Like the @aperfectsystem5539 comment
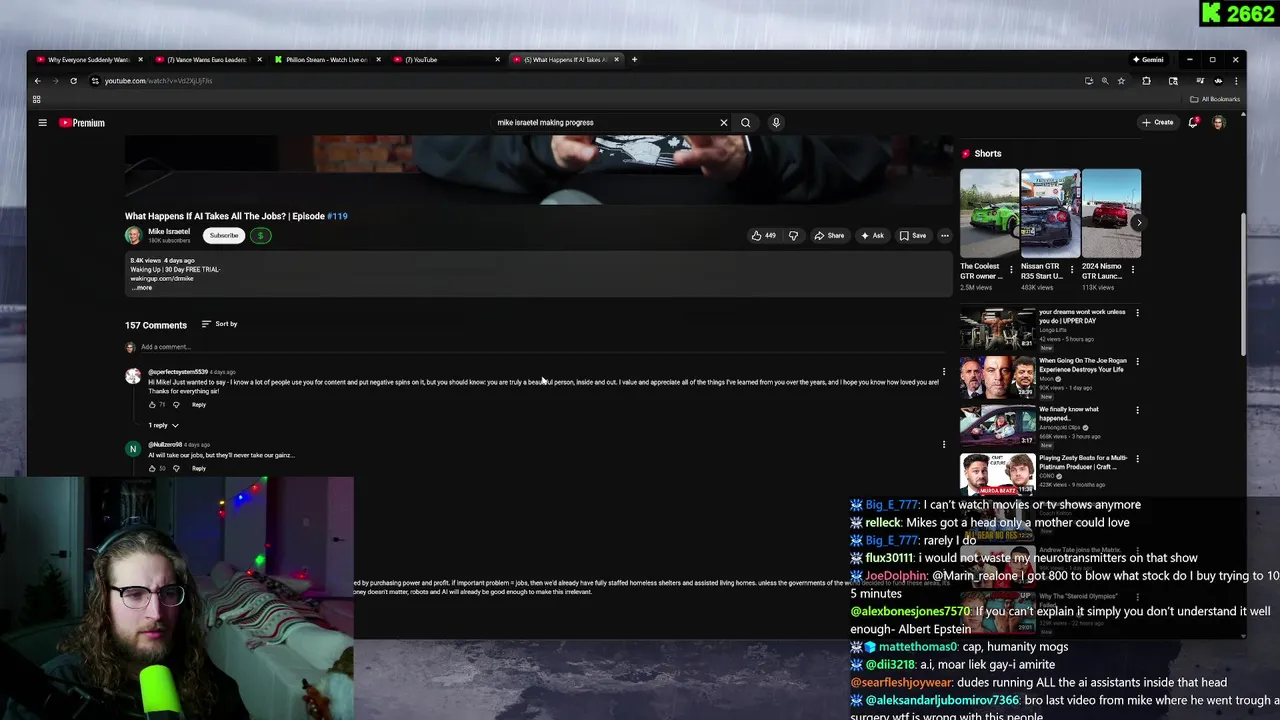1280x720 pixels. click(x=153, y=405)
